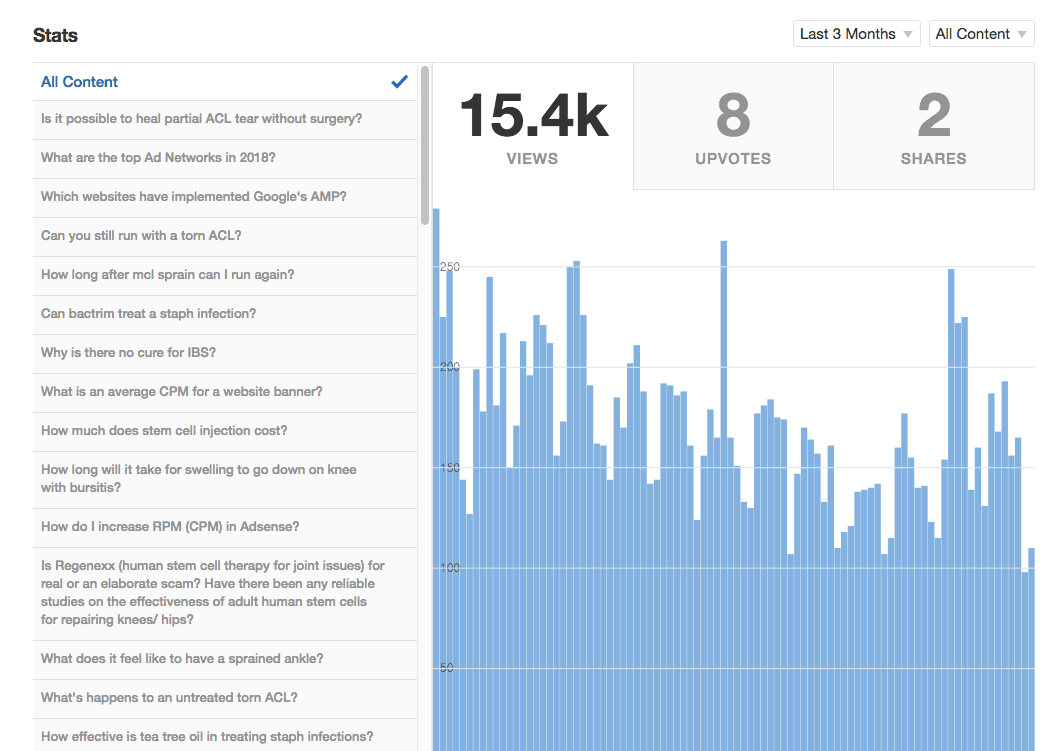Select 'Which websites have implemented Google's AMP?'
The width and height of the screenshot is (1057, 751).
(225, 198)
